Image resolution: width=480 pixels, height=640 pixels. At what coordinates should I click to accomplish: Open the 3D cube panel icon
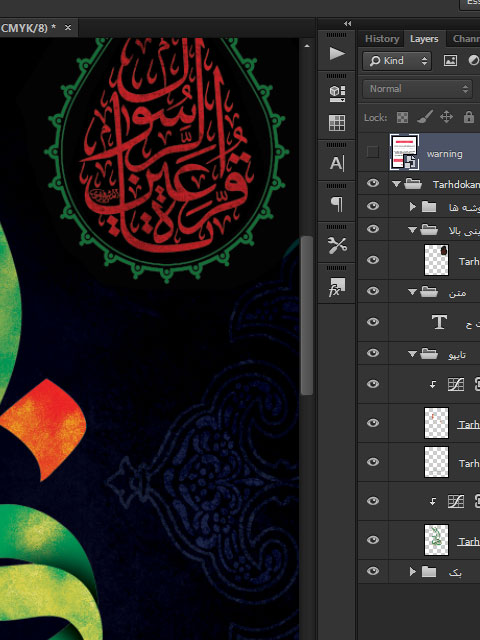(x=337, y=93)
